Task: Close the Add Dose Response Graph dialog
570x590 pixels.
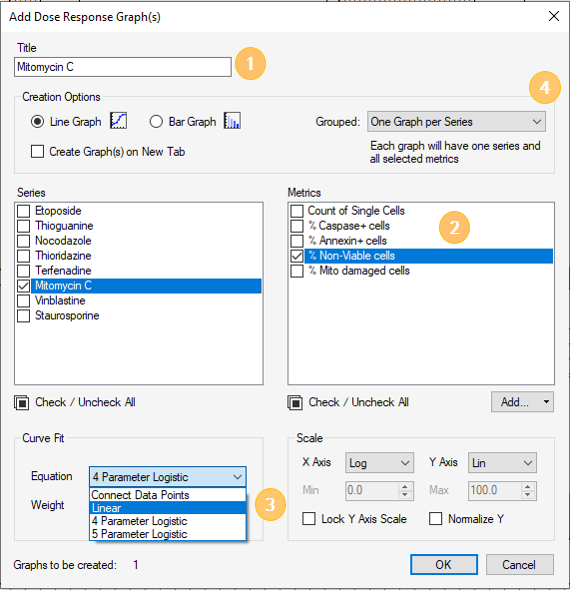Action: [x=554, y=16]
